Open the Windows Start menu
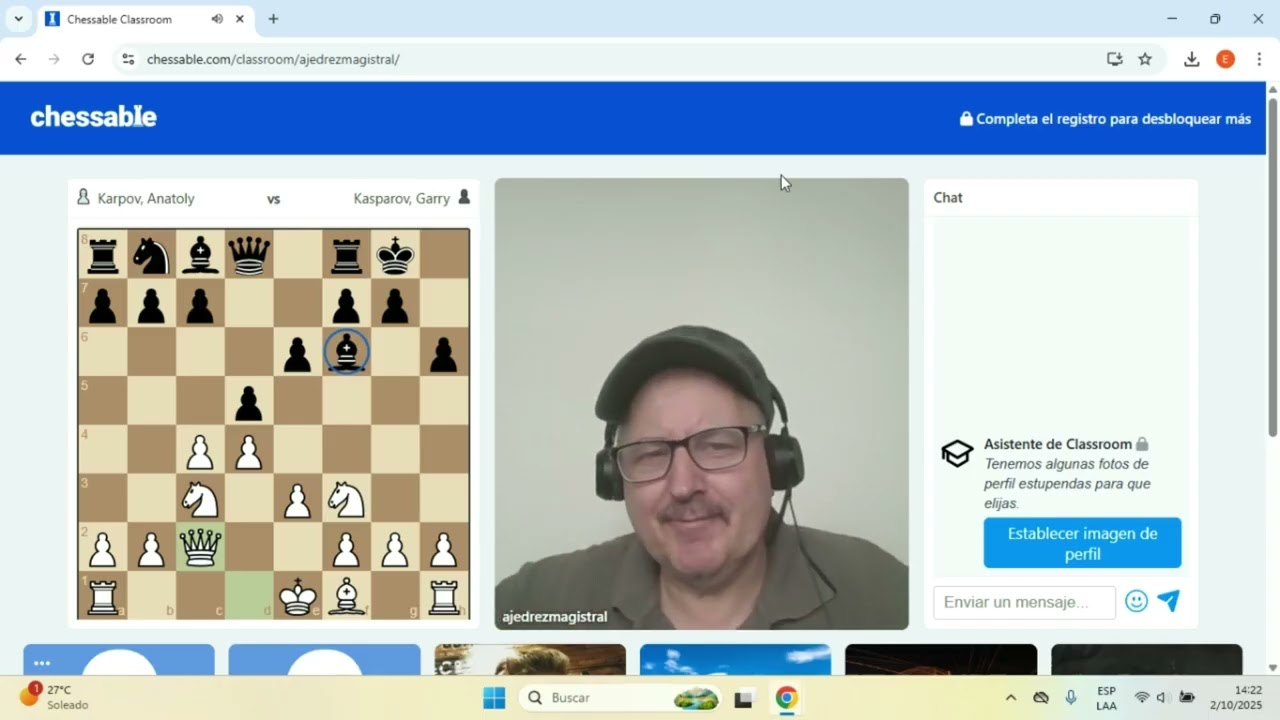This screenshot has width=1280, height=720. tap(494, 697)
